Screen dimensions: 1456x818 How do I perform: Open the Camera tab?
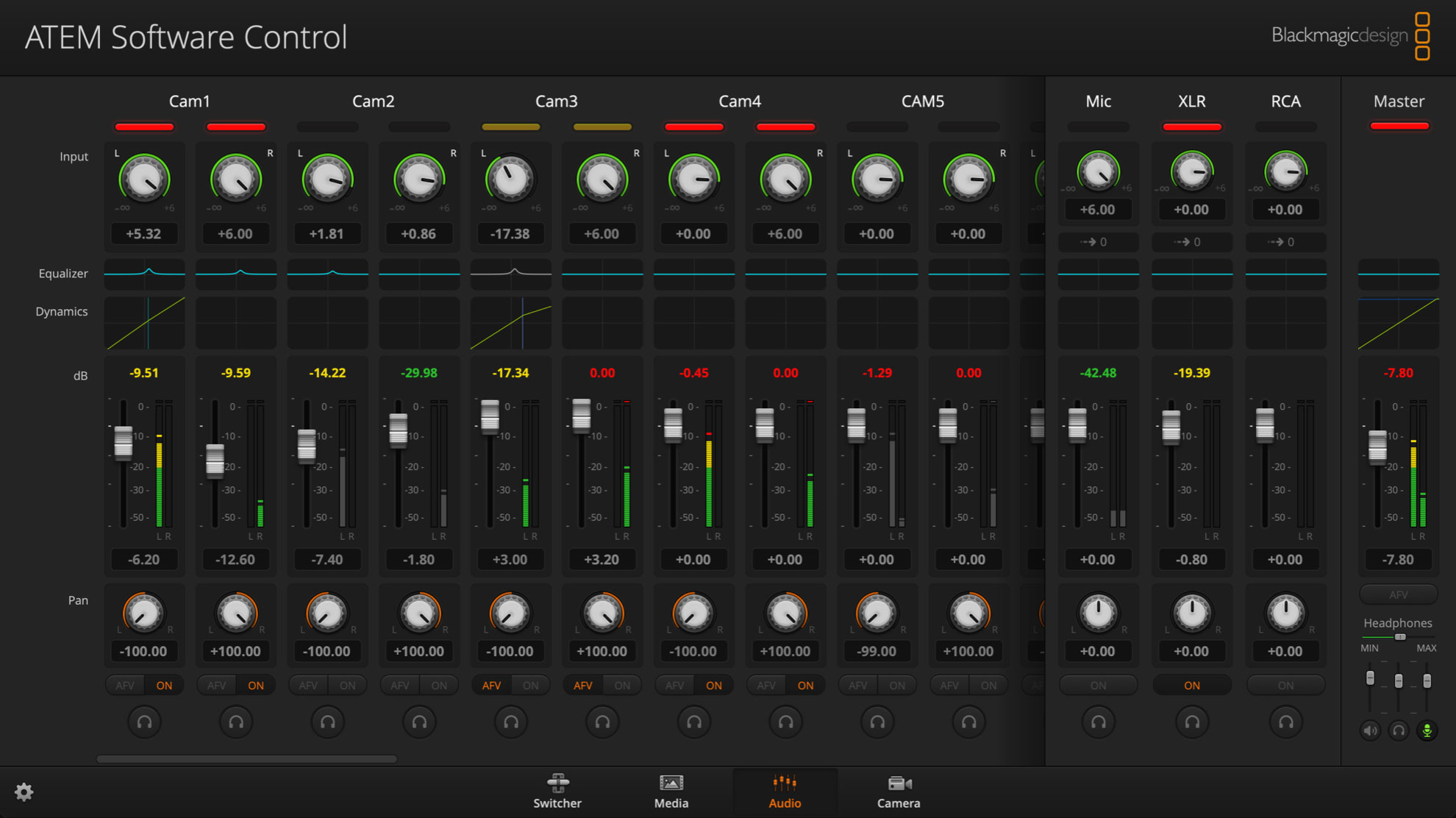point(899,792)
